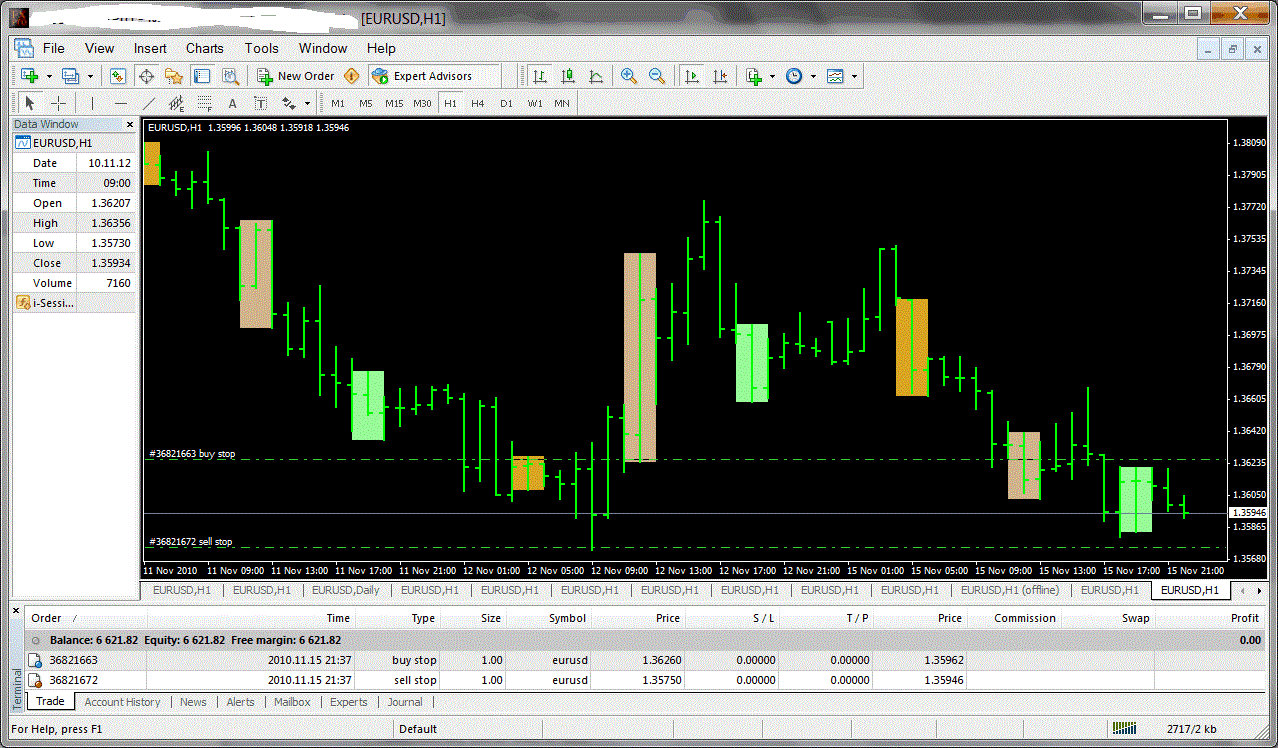
Task: Select the equidistant channel tool
Action: [x=177, y=103]
